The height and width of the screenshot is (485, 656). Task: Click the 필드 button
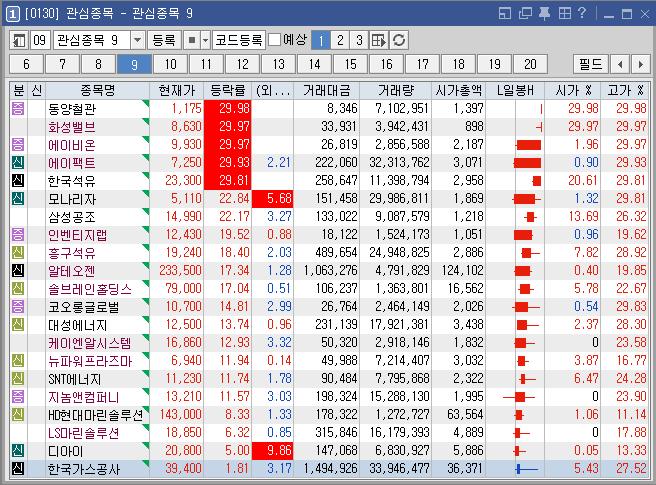[x=590, y=64]
